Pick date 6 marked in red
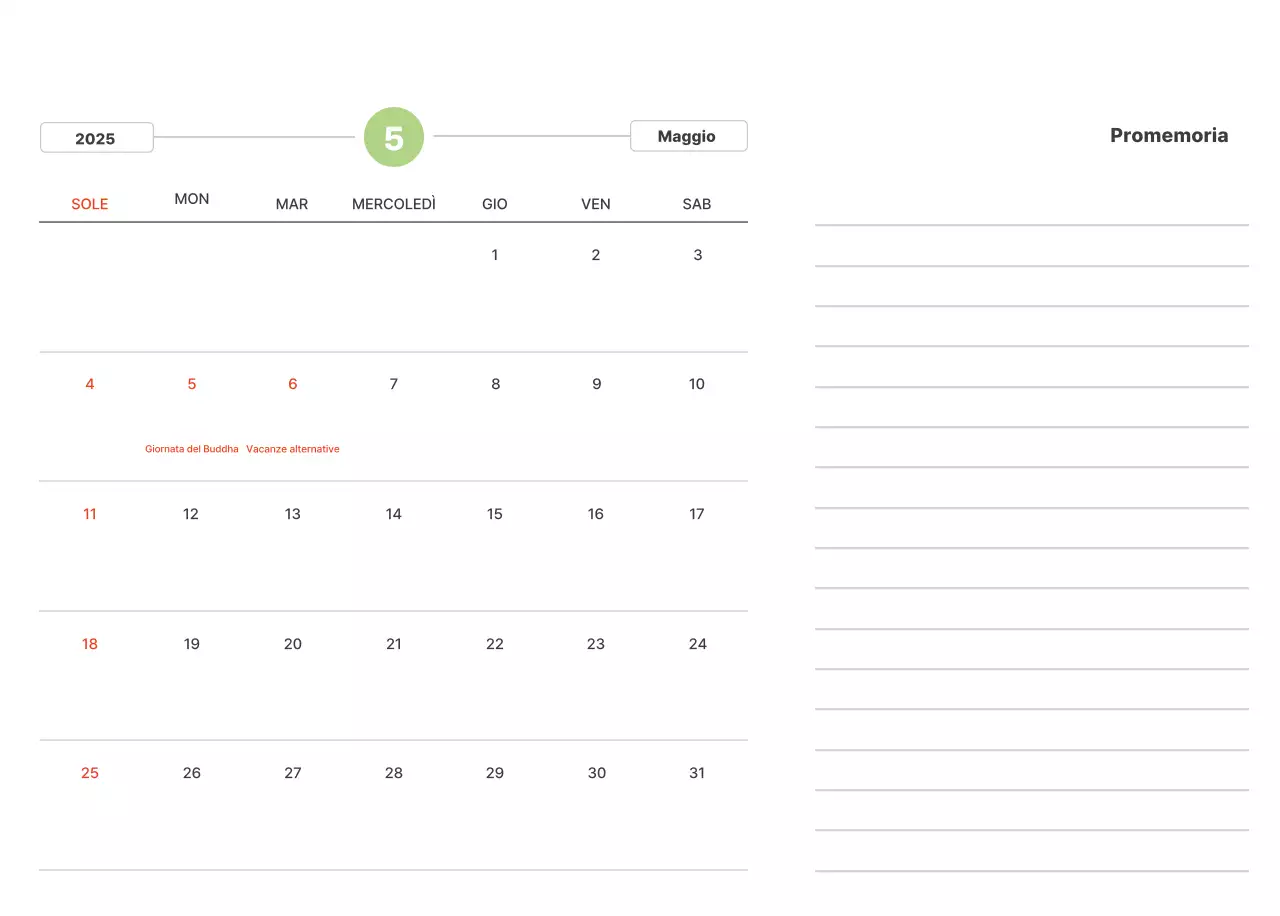Image resolution: width=1280 pixels, height=916 pixels. [x=293, y=384]
